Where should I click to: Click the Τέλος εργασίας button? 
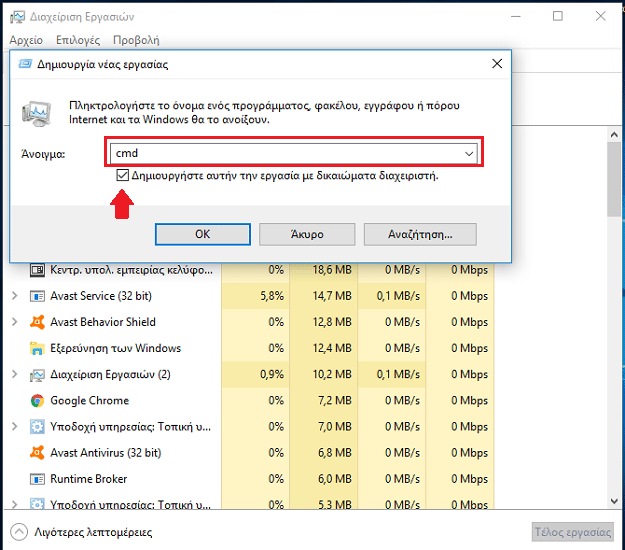pyautogui.click(x=573, y=532)
